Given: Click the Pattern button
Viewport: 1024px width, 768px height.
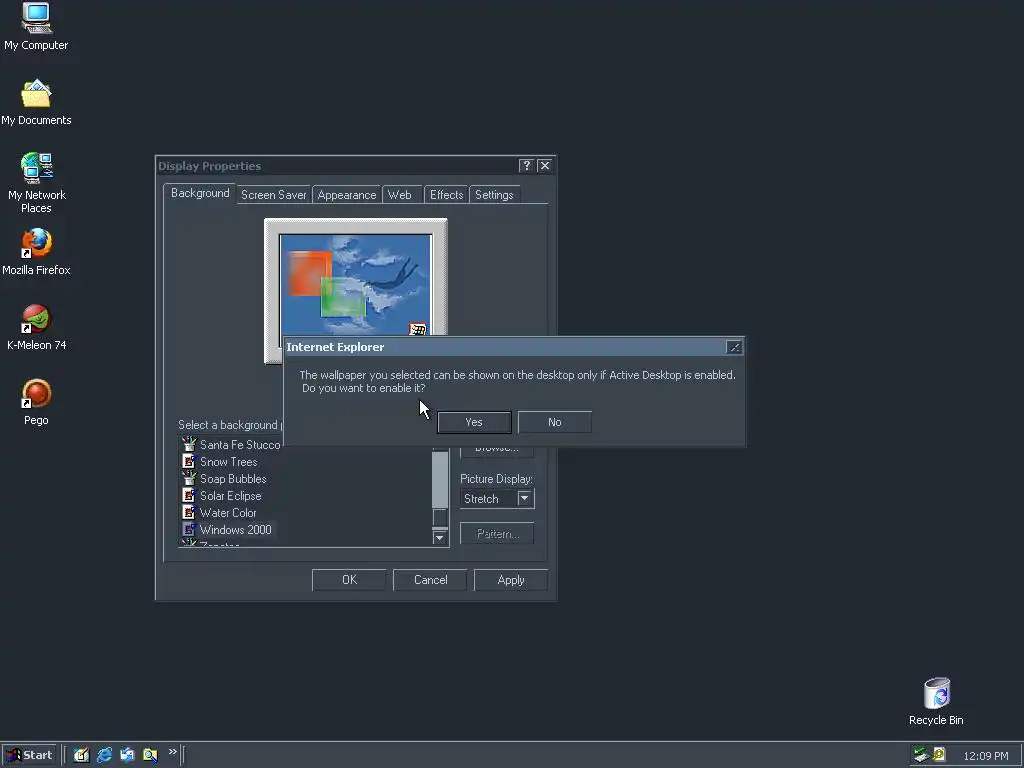Looking at the screenshot, I should pos(497,534).
